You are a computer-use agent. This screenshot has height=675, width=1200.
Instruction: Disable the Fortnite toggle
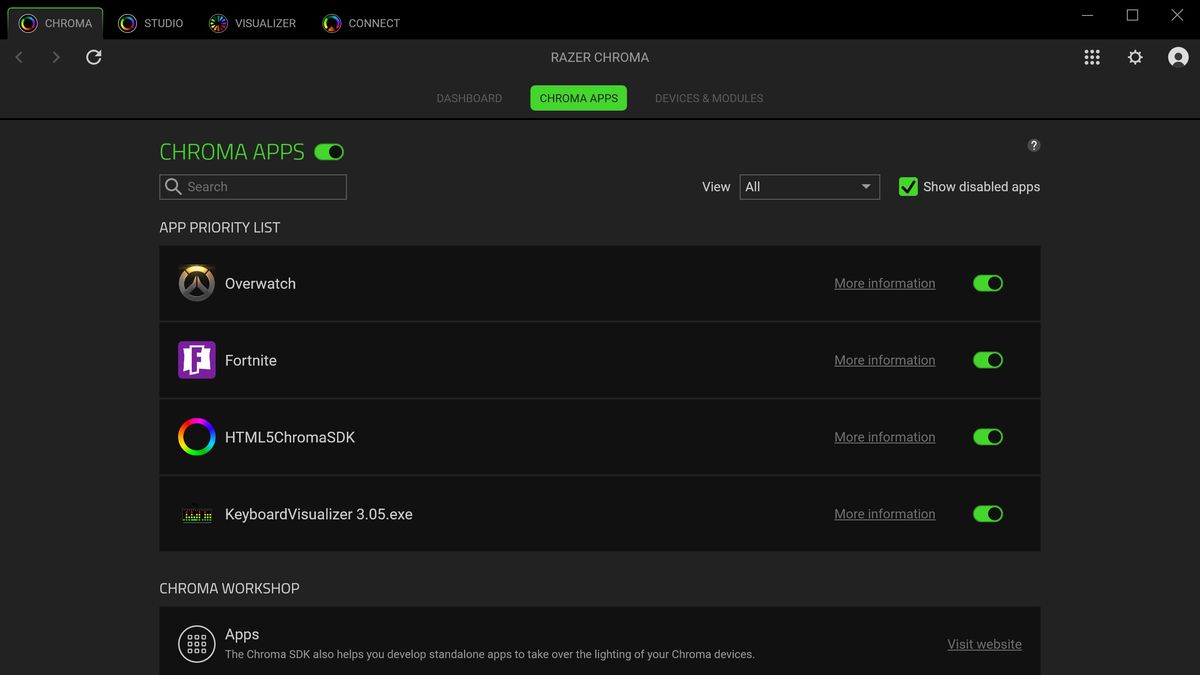coord(987,360)
